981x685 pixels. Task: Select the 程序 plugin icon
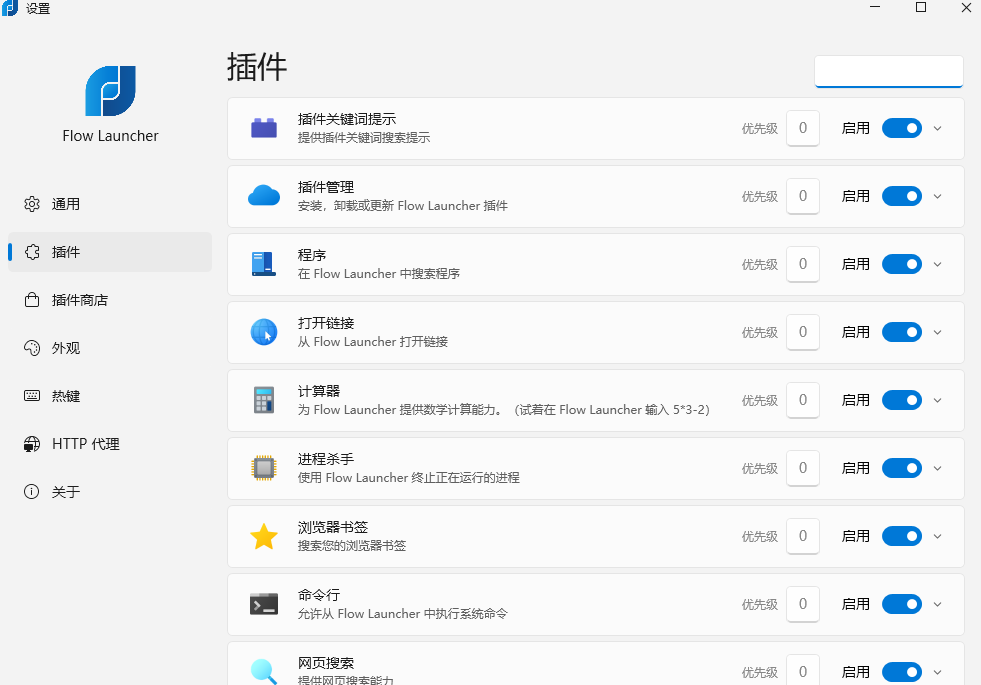263,264
